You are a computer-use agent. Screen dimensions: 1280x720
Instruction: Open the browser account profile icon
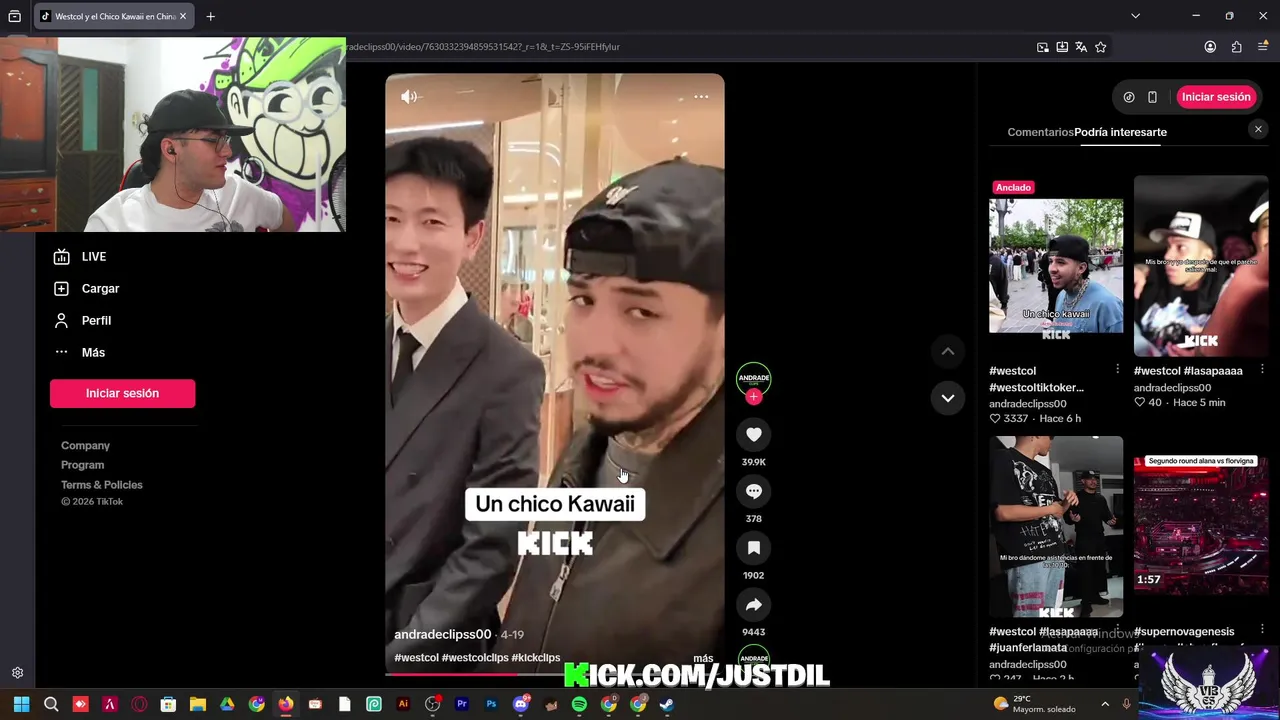[1210, 47]
